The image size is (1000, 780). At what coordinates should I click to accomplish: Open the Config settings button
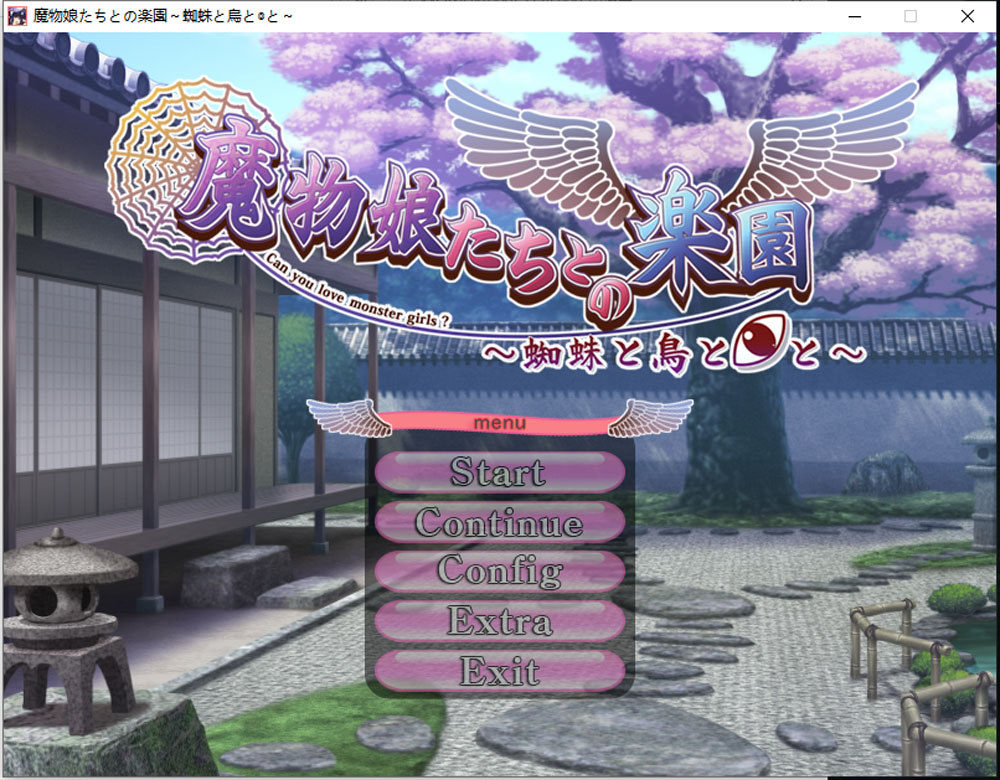point(499,571)
